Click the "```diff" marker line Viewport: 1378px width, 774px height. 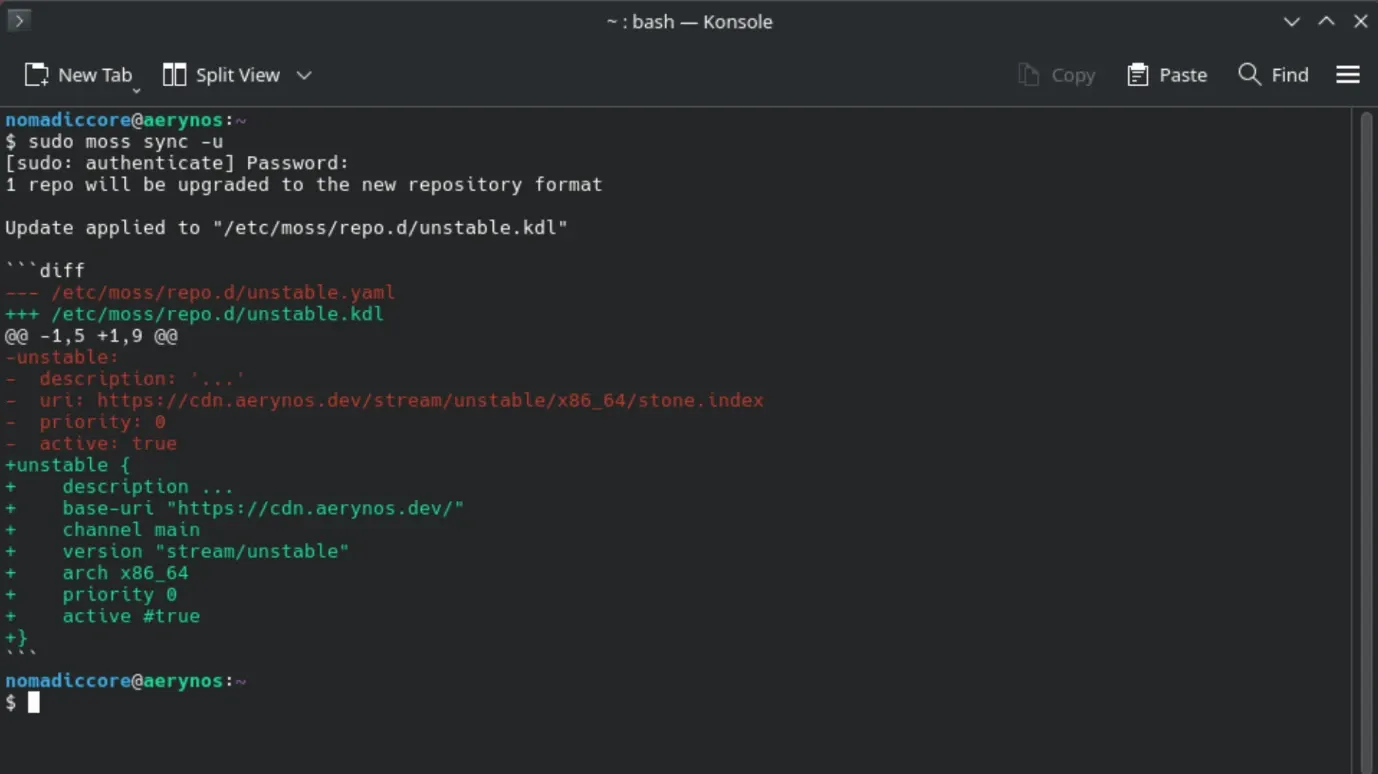click(x=46, y=271)
